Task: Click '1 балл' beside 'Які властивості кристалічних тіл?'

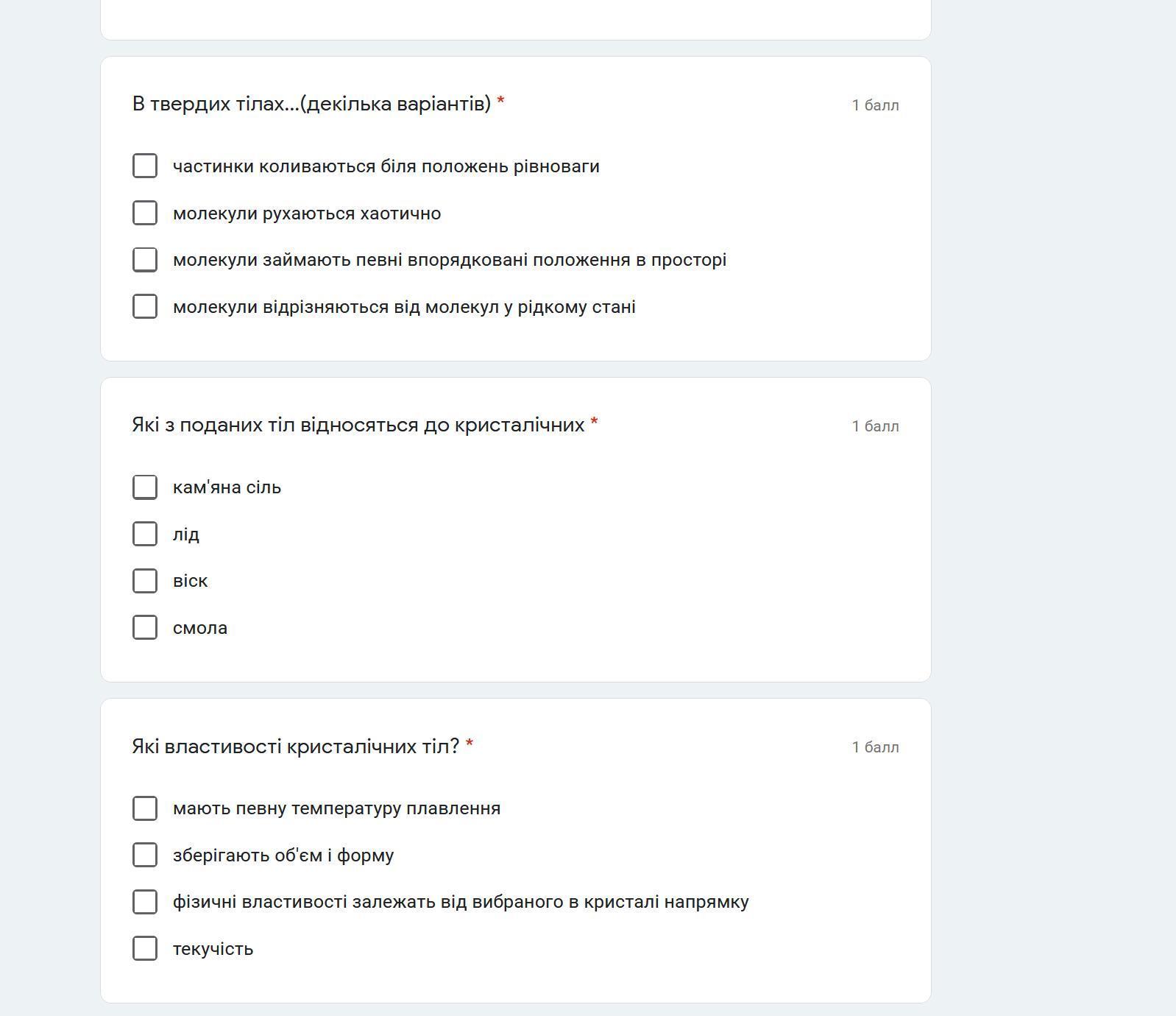Action: [x=875, y=747]
